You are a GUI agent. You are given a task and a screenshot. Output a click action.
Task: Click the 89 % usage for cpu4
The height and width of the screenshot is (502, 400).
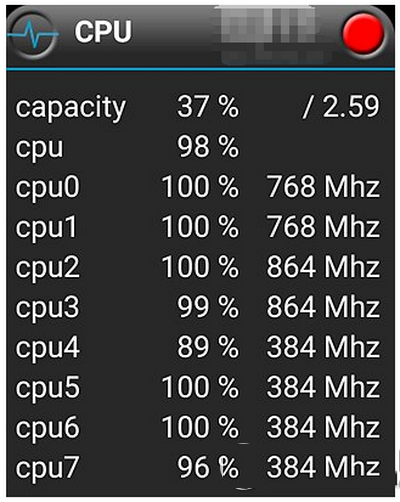[208, 347]
